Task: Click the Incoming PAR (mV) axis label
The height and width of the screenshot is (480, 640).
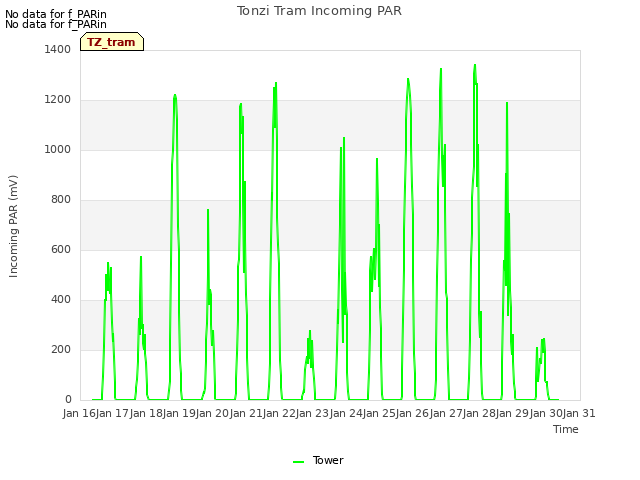Action: (x=13, y=227)
